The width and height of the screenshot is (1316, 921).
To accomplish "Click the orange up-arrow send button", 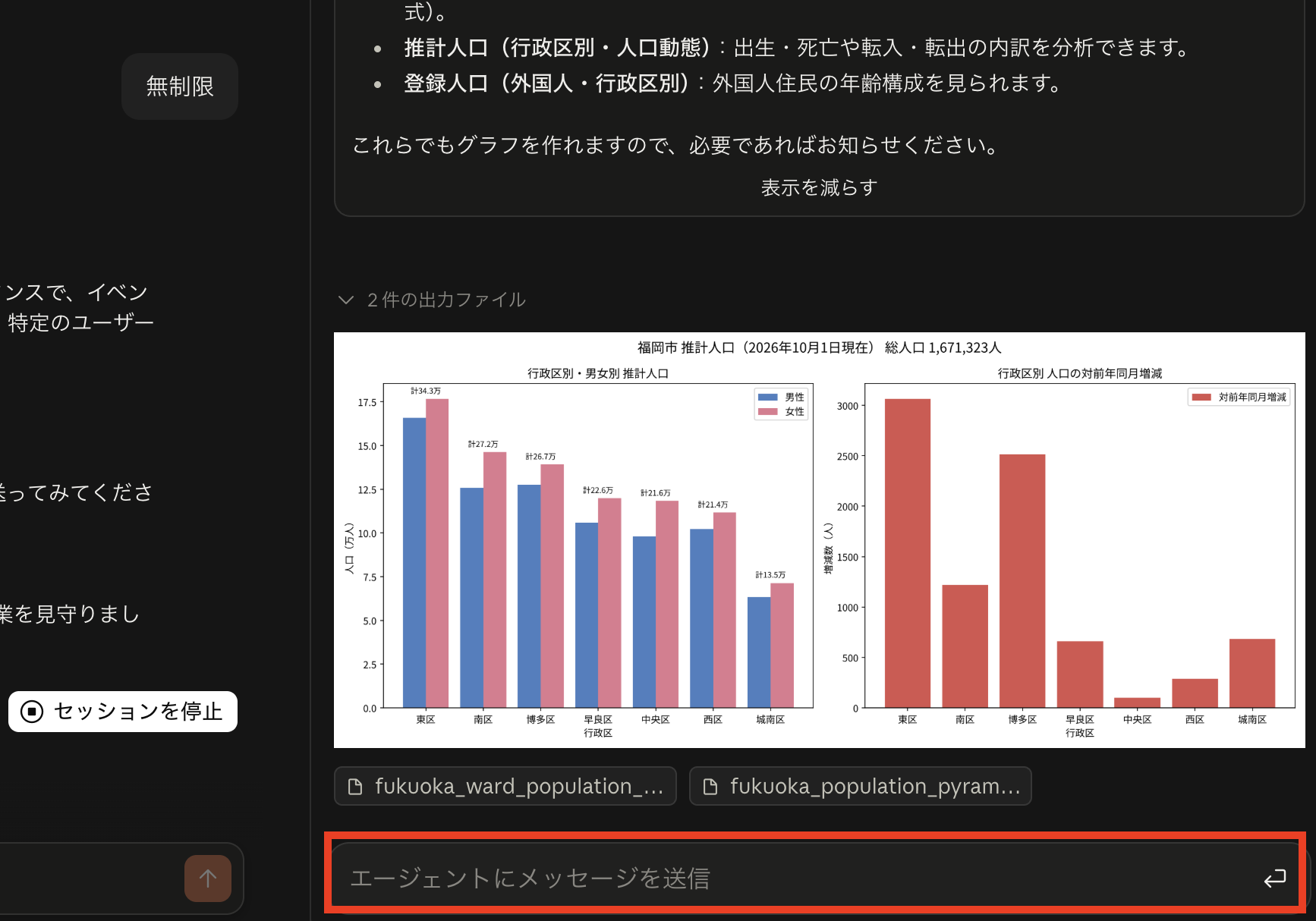I will tap(208, 879).
